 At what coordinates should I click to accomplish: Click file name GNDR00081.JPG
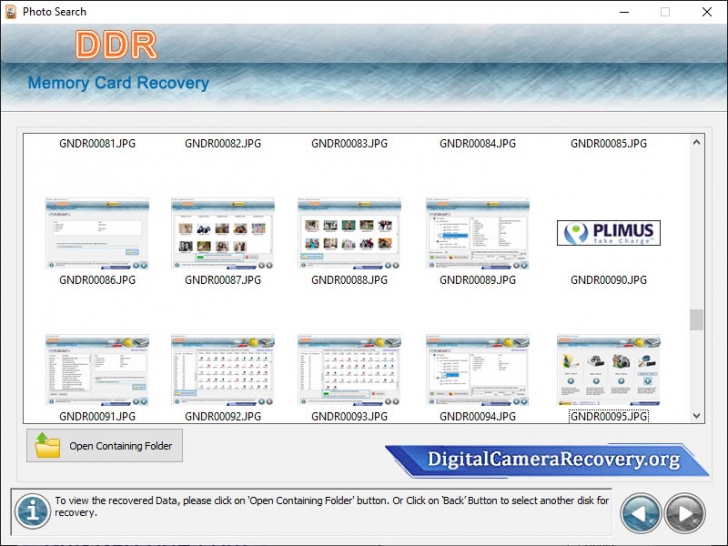click(x=97, y=143)
